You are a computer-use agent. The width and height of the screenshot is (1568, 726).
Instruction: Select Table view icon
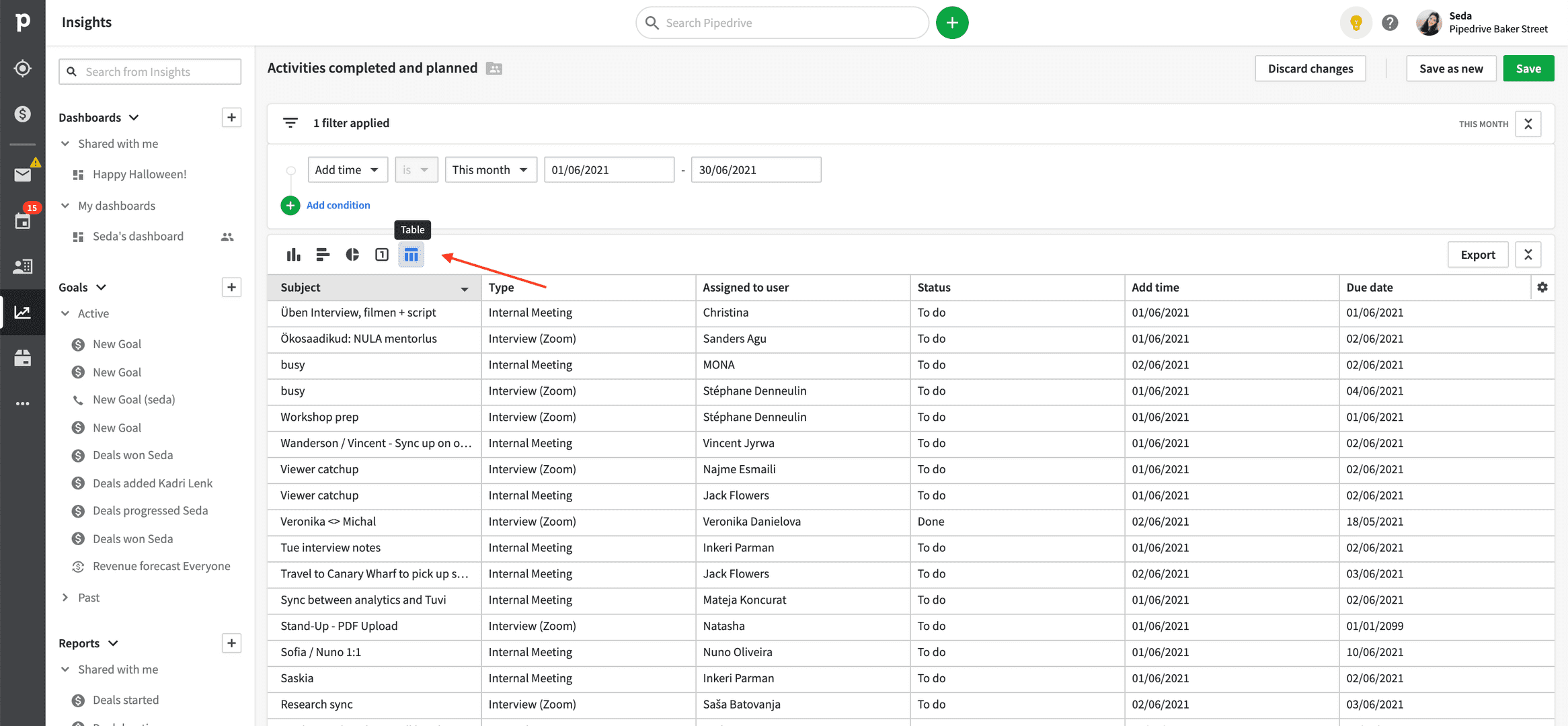coord(411,255)
